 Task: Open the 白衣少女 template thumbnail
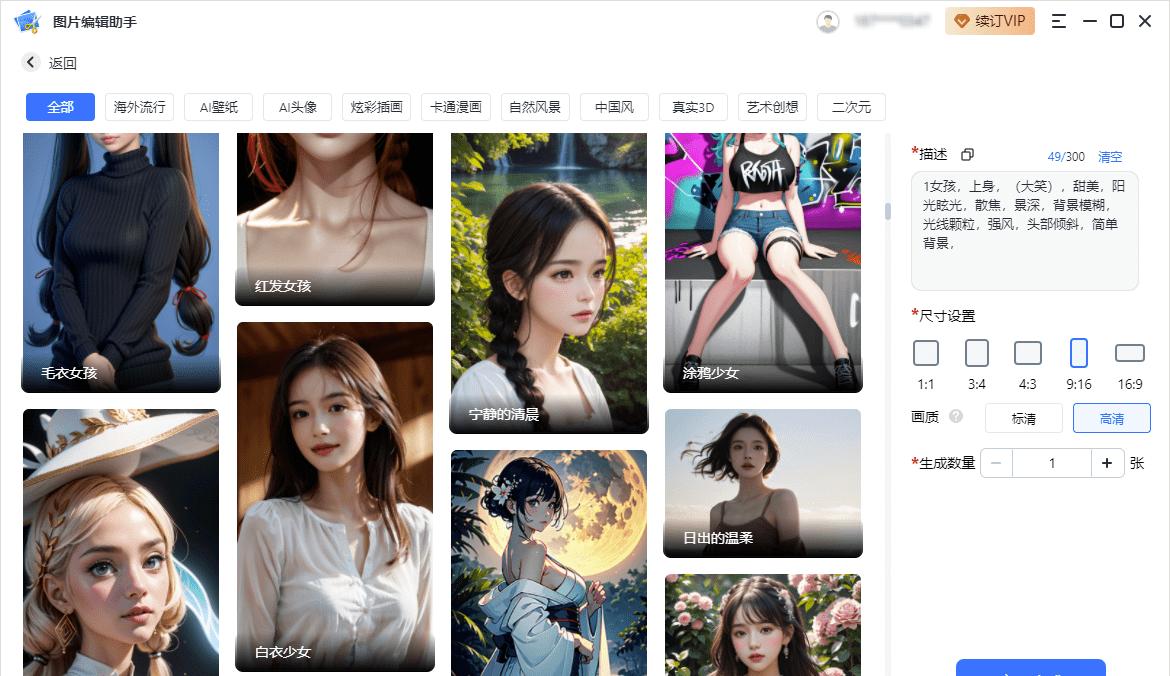(x=335, y=496)
